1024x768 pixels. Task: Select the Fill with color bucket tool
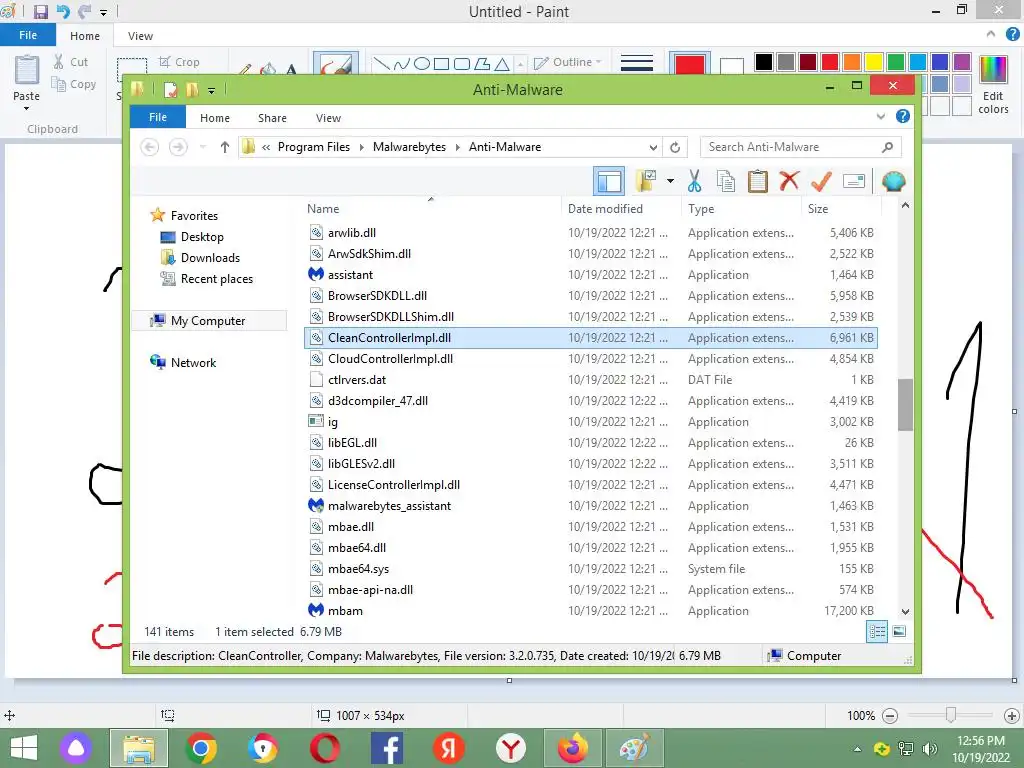tap(268, 69)
